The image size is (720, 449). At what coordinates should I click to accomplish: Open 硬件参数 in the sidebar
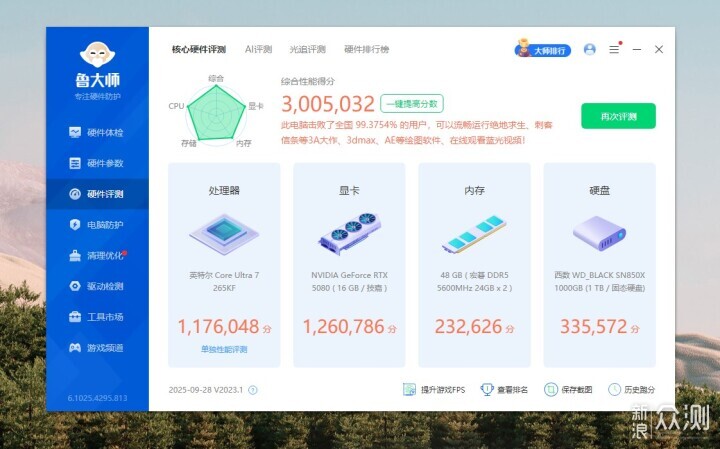click(96, 163)
